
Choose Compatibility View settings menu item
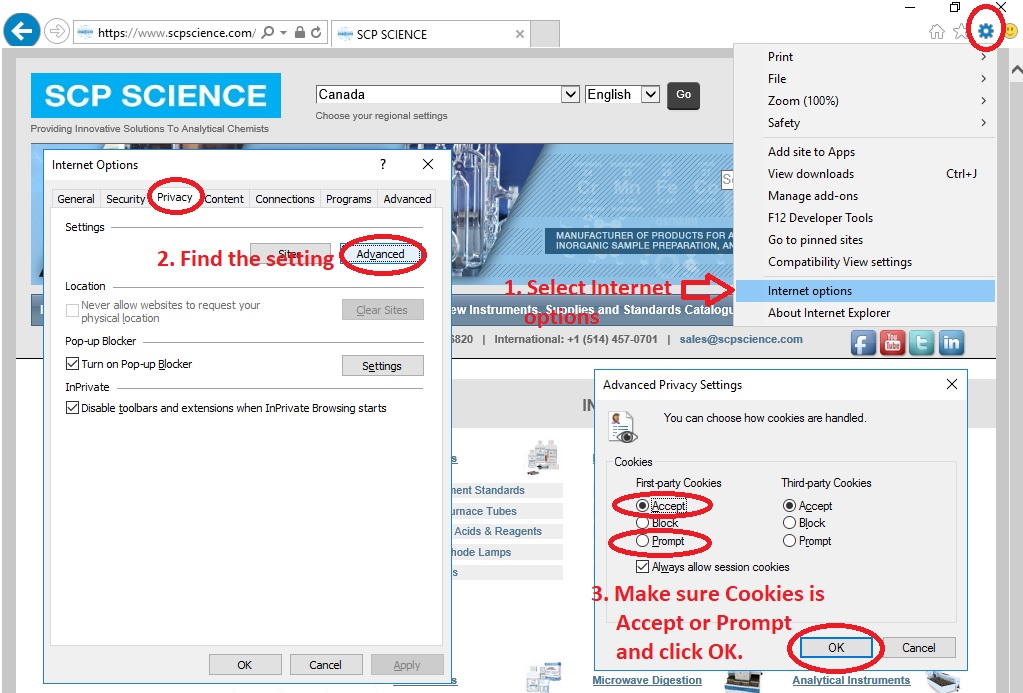(x=865, y=262)
